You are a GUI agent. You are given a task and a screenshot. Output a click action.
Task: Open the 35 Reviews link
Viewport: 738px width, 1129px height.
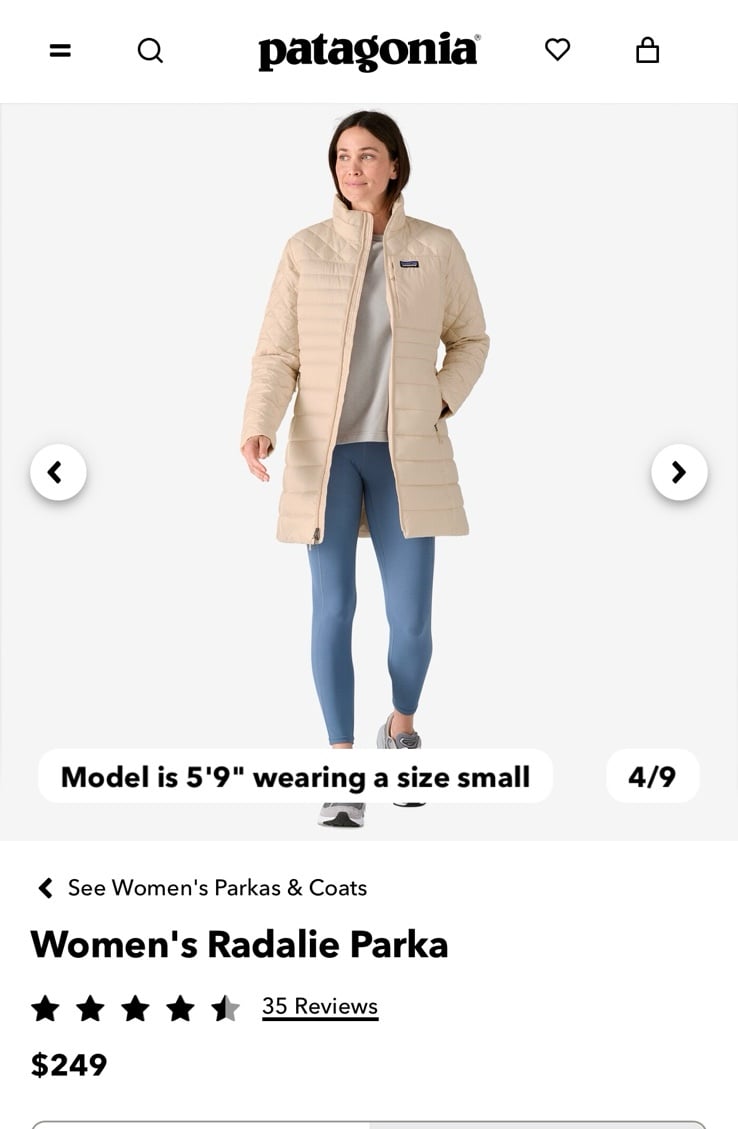(320, 1006)
